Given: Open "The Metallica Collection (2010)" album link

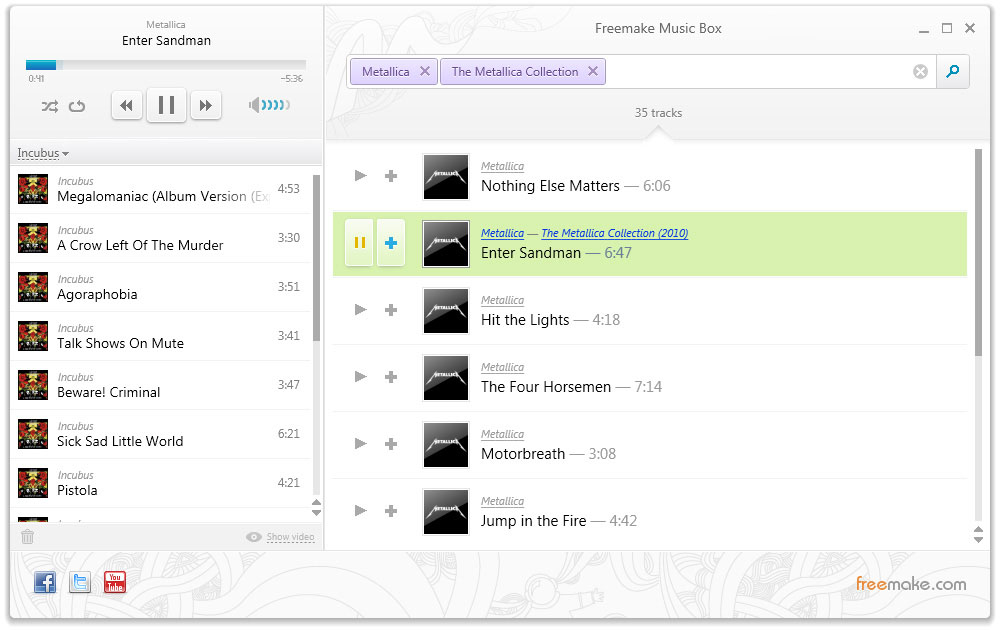Looking at the screenshot, I should (614, 232).
